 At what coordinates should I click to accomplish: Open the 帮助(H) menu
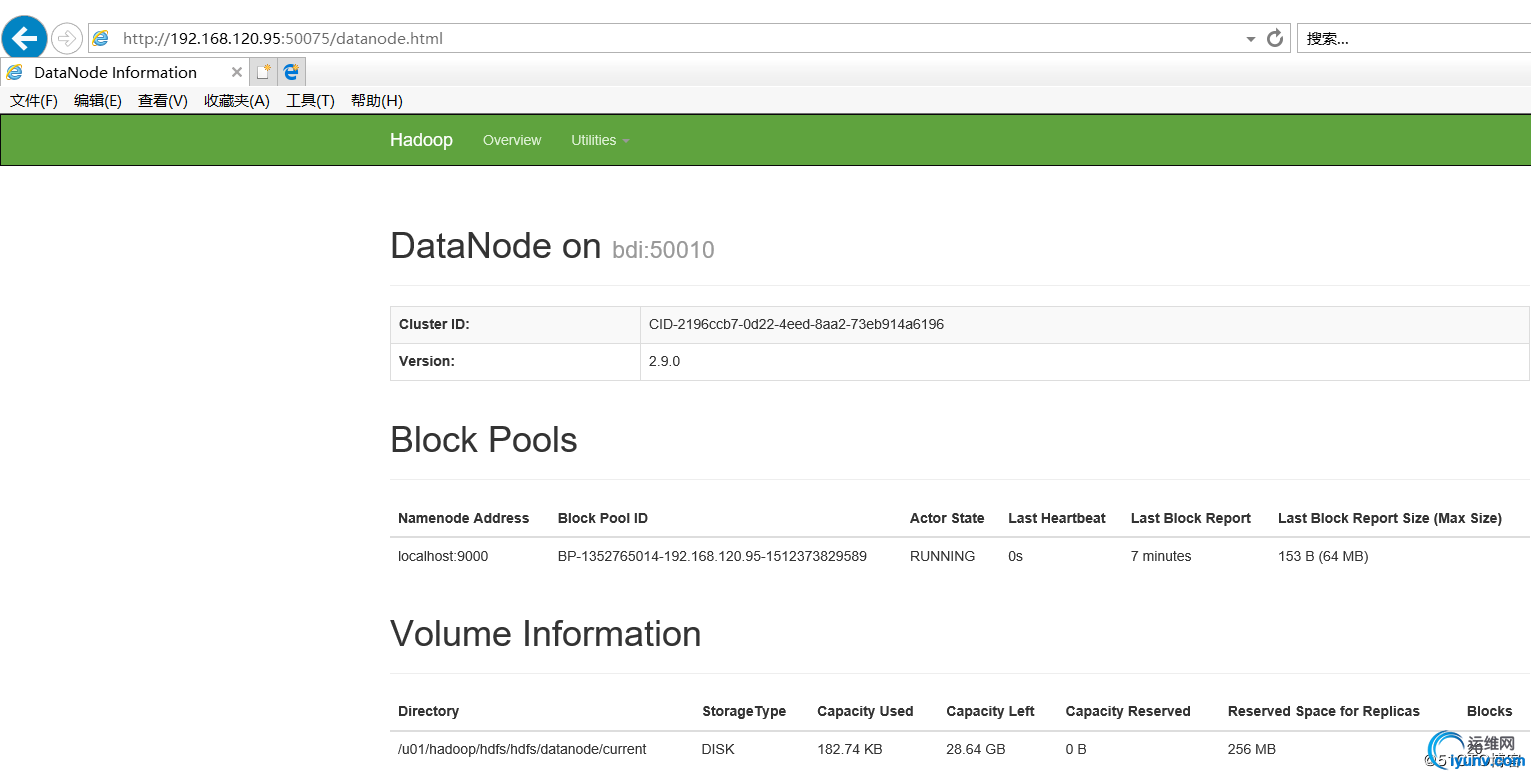[x=377, y=100]
